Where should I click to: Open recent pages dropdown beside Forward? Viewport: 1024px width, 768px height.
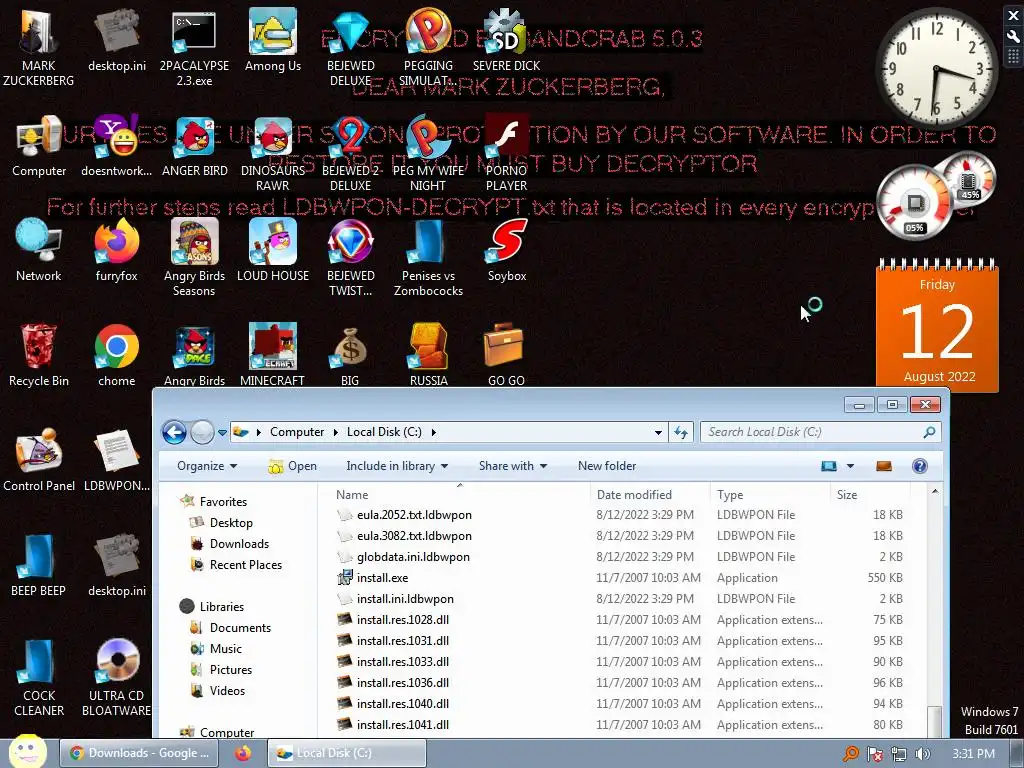click(x=222, y=432)
